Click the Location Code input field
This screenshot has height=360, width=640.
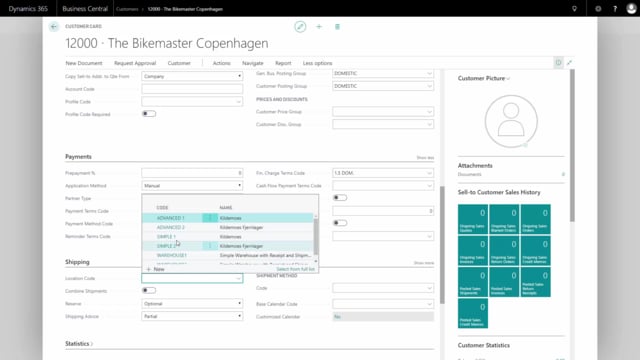pyautogui.click(x=192, y=278)
